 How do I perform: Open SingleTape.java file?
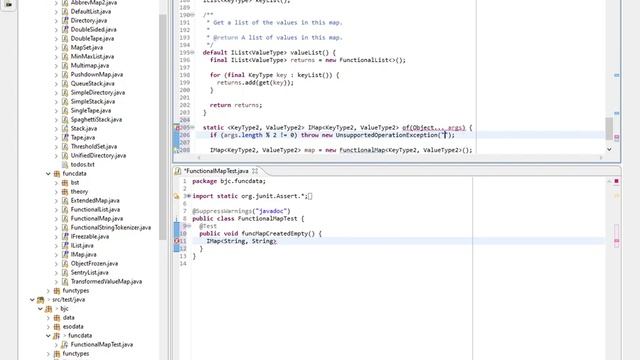coord(91,110)
